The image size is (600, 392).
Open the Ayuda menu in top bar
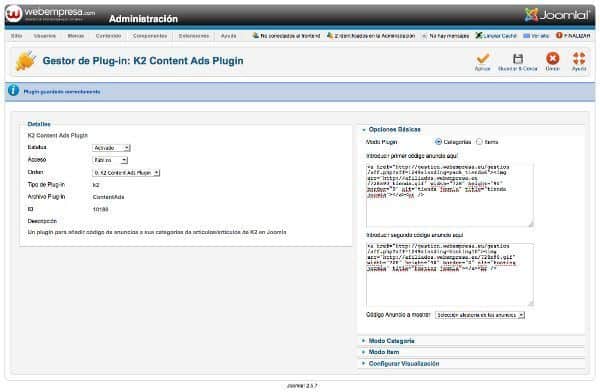229,36
